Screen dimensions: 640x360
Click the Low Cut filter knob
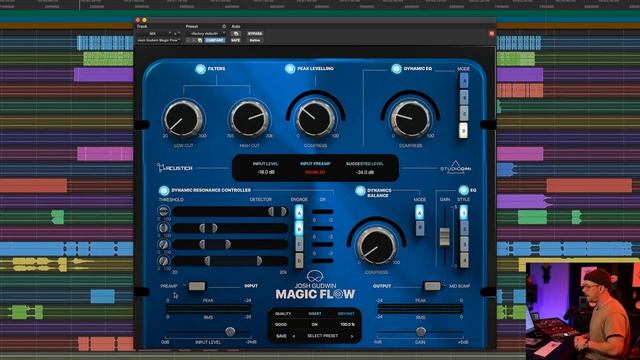pyautogui.click(x=183, y=118)
